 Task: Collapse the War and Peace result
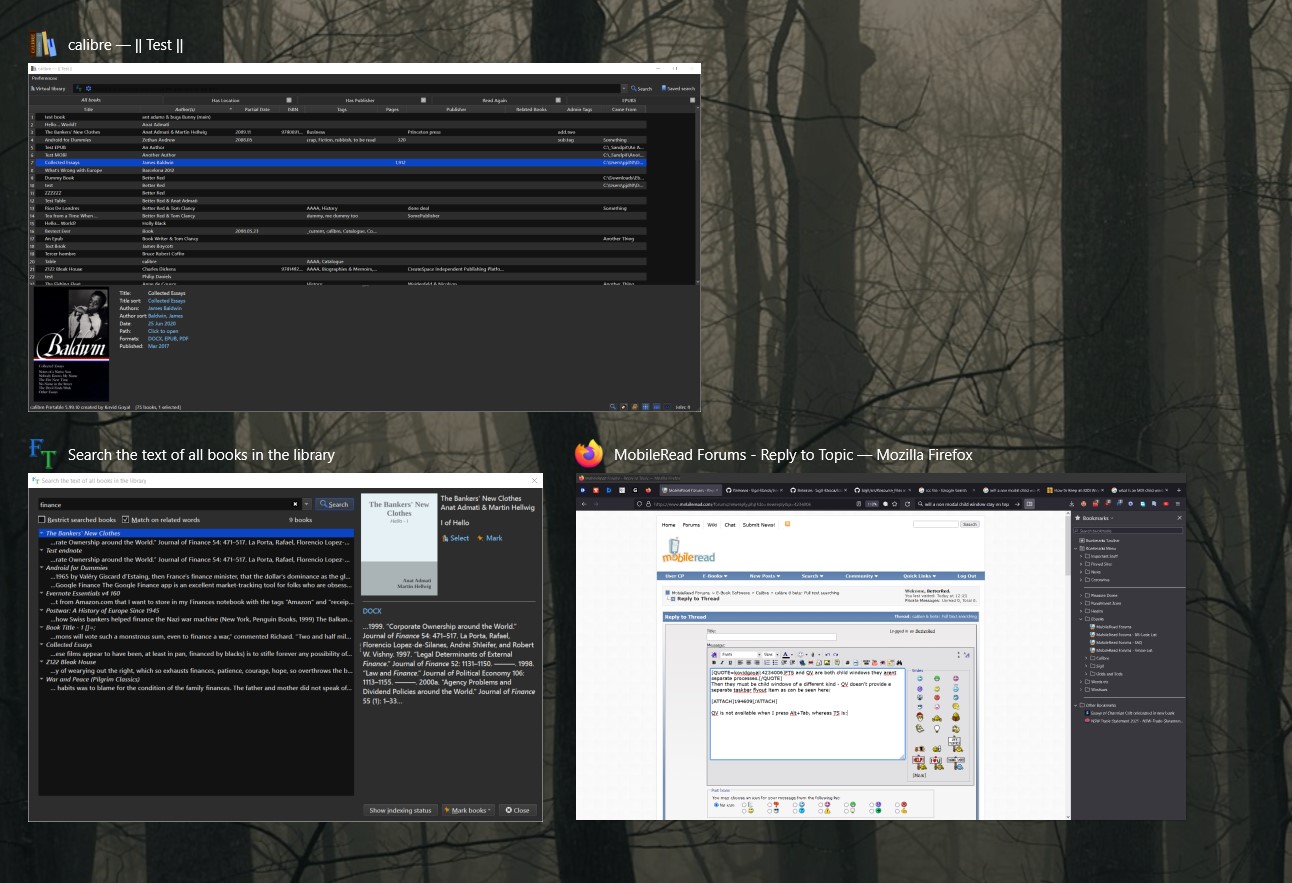(x=41, y=679)
